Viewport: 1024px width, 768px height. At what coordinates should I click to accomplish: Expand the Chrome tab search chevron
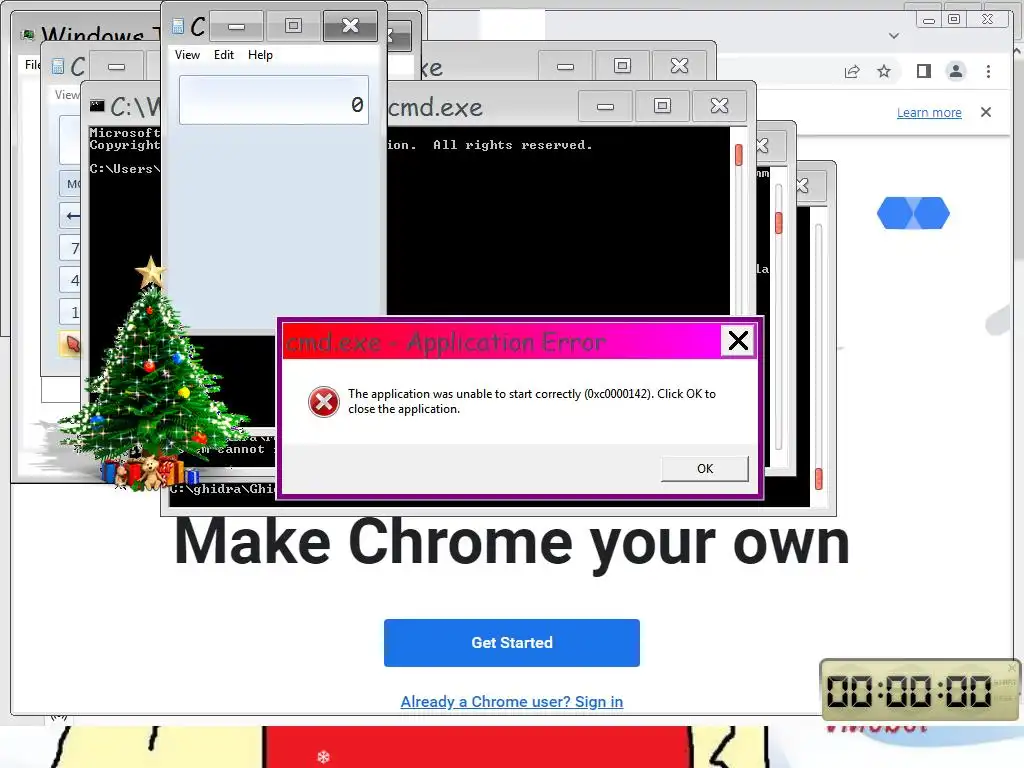click(x=894, y=36)
